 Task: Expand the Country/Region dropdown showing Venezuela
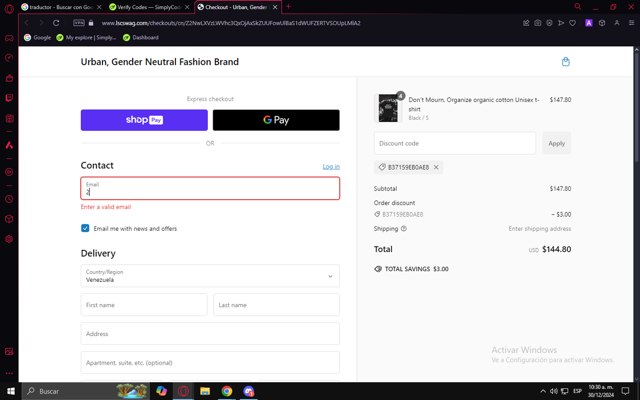(x=210, y=276)
